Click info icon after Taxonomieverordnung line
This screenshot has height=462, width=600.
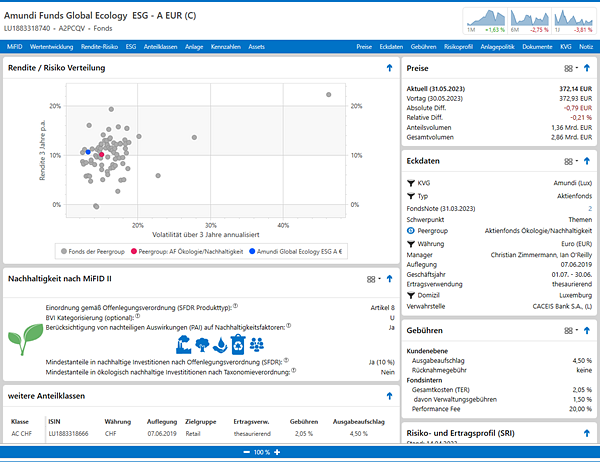click(293, 370)
